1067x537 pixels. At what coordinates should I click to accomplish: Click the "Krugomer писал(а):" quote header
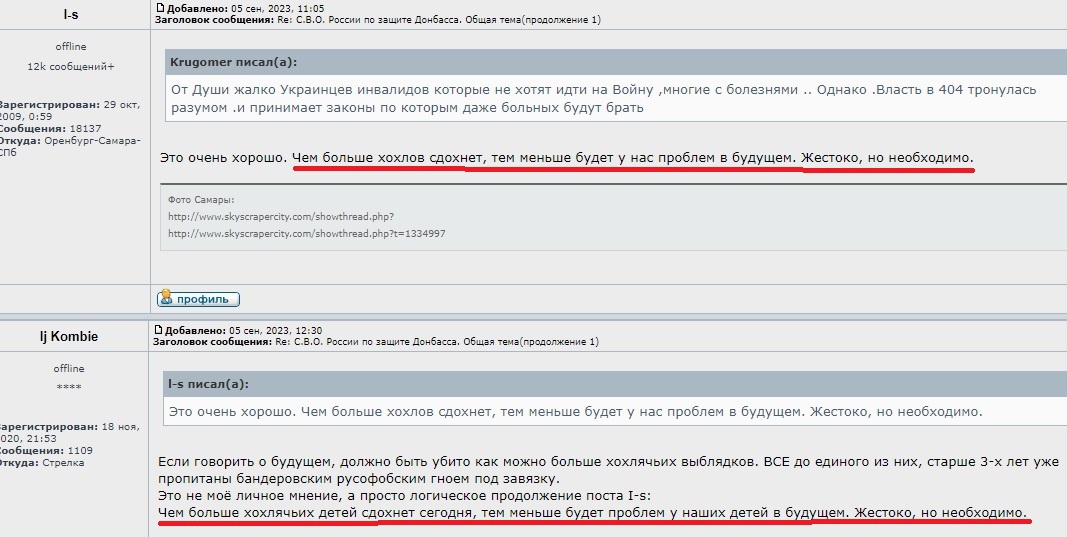pyautogui.click(x=234, y=62)
